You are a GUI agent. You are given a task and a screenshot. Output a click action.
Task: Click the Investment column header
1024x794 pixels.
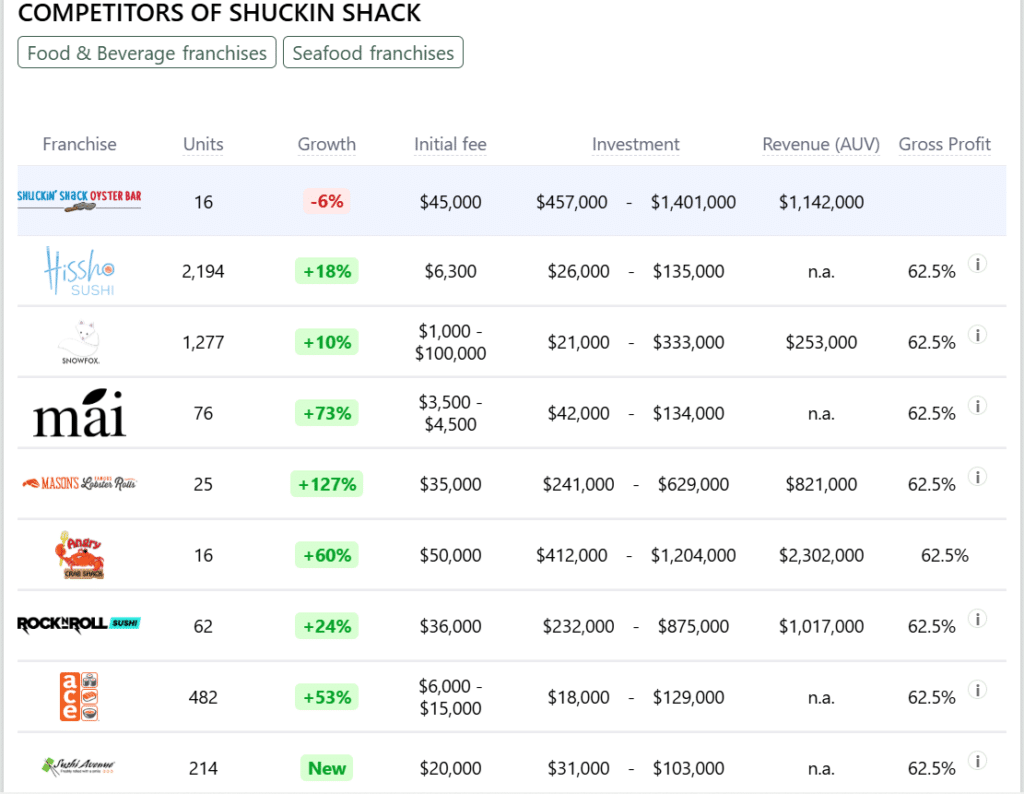635,144
